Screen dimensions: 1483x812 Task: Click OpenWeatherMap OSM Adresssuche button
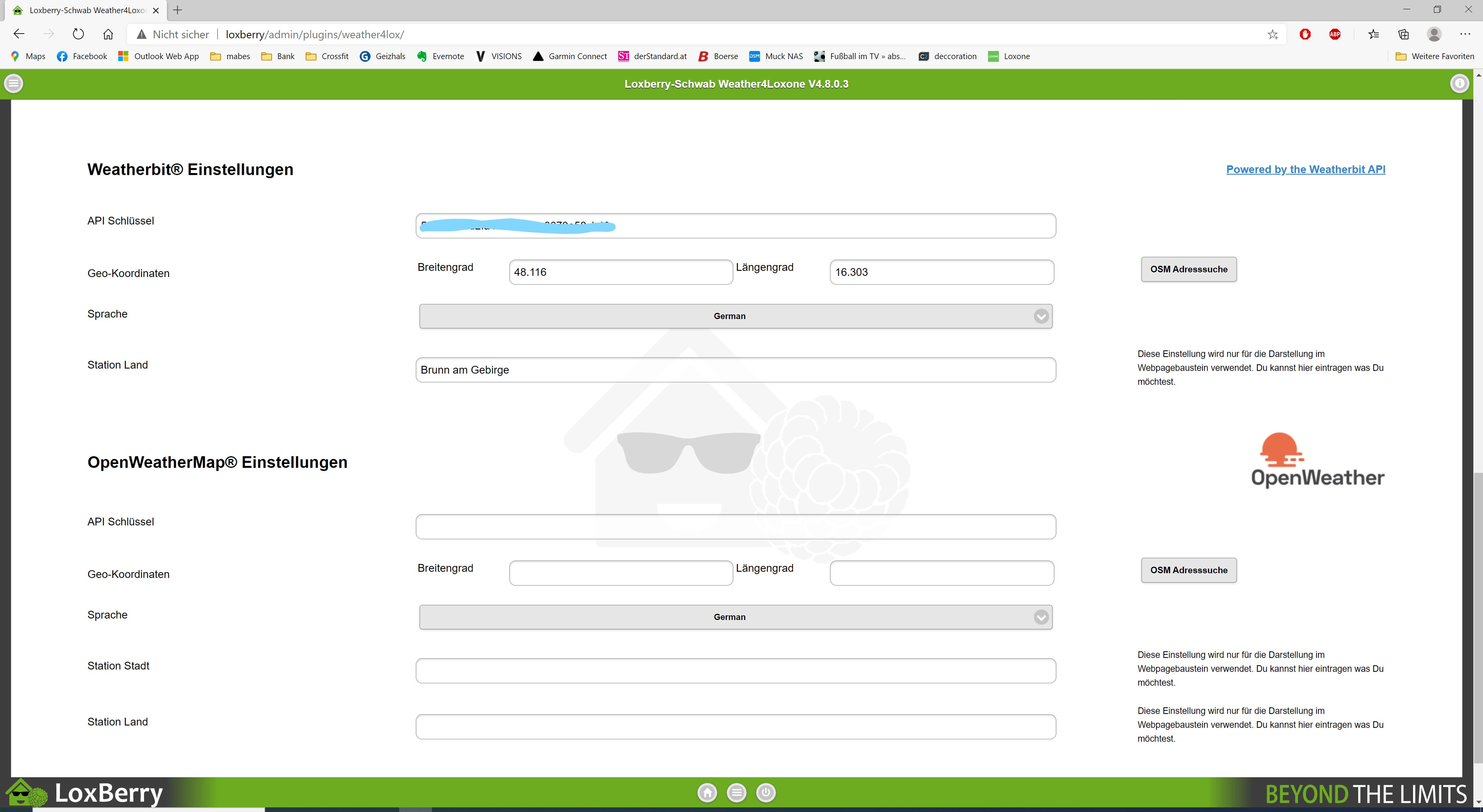1188,570
